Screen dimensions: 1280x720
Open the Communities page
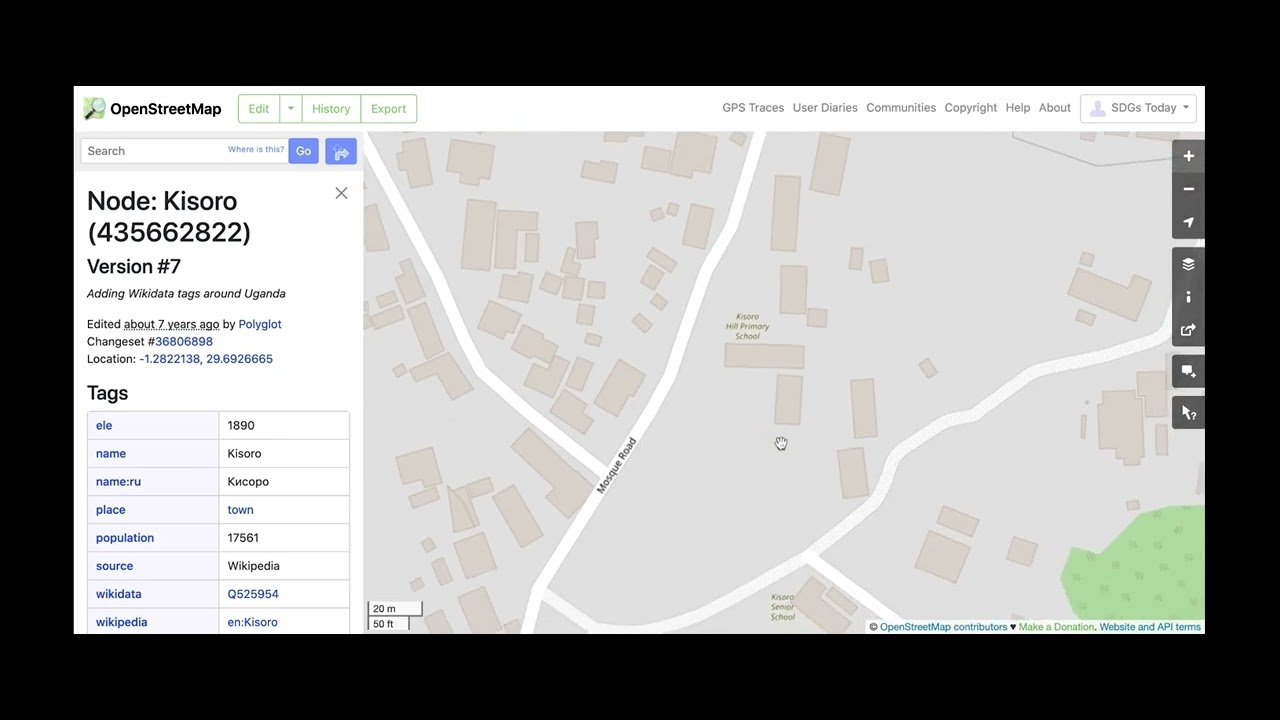(901, 108)
